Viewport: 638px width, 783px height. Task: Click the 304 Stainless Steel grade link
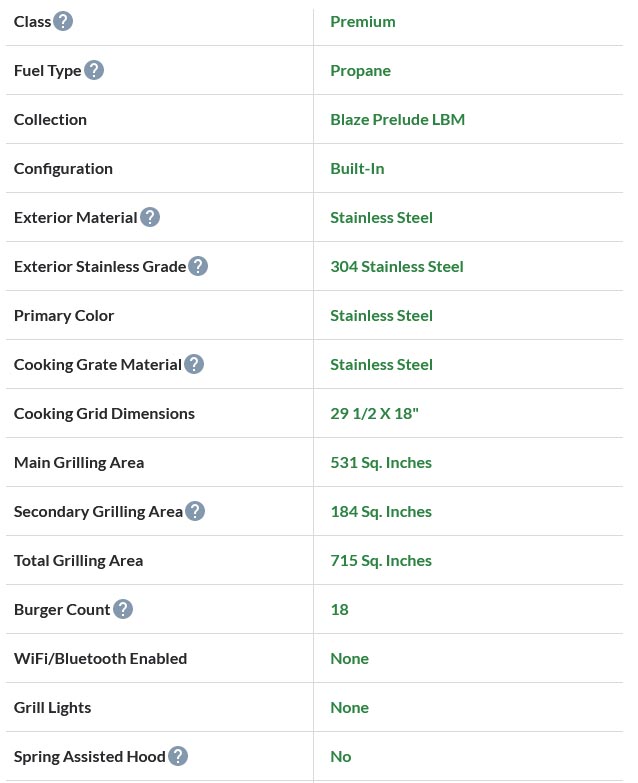397,266
